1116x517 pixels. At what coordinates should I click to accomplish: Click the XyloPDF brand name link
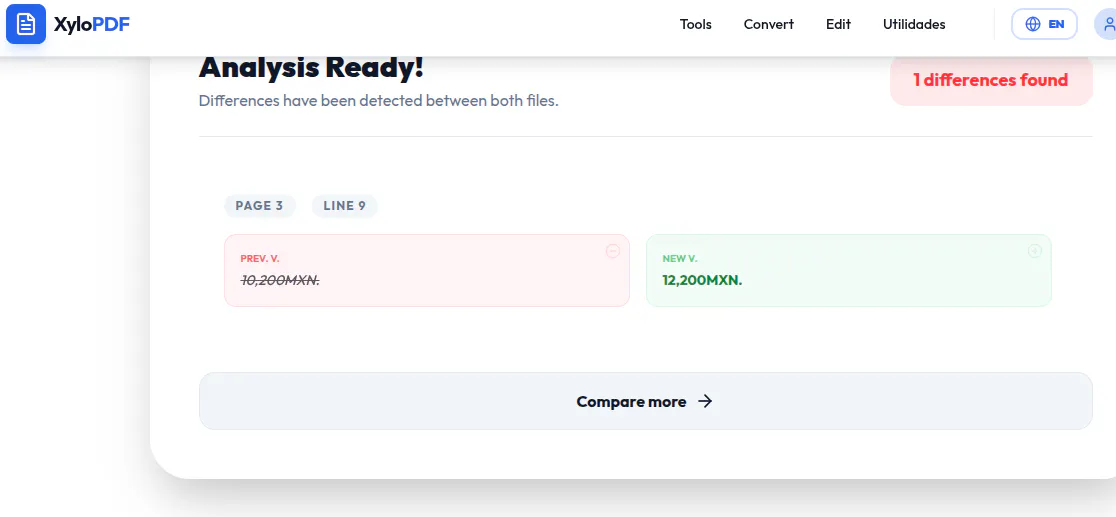coord(92,24)
